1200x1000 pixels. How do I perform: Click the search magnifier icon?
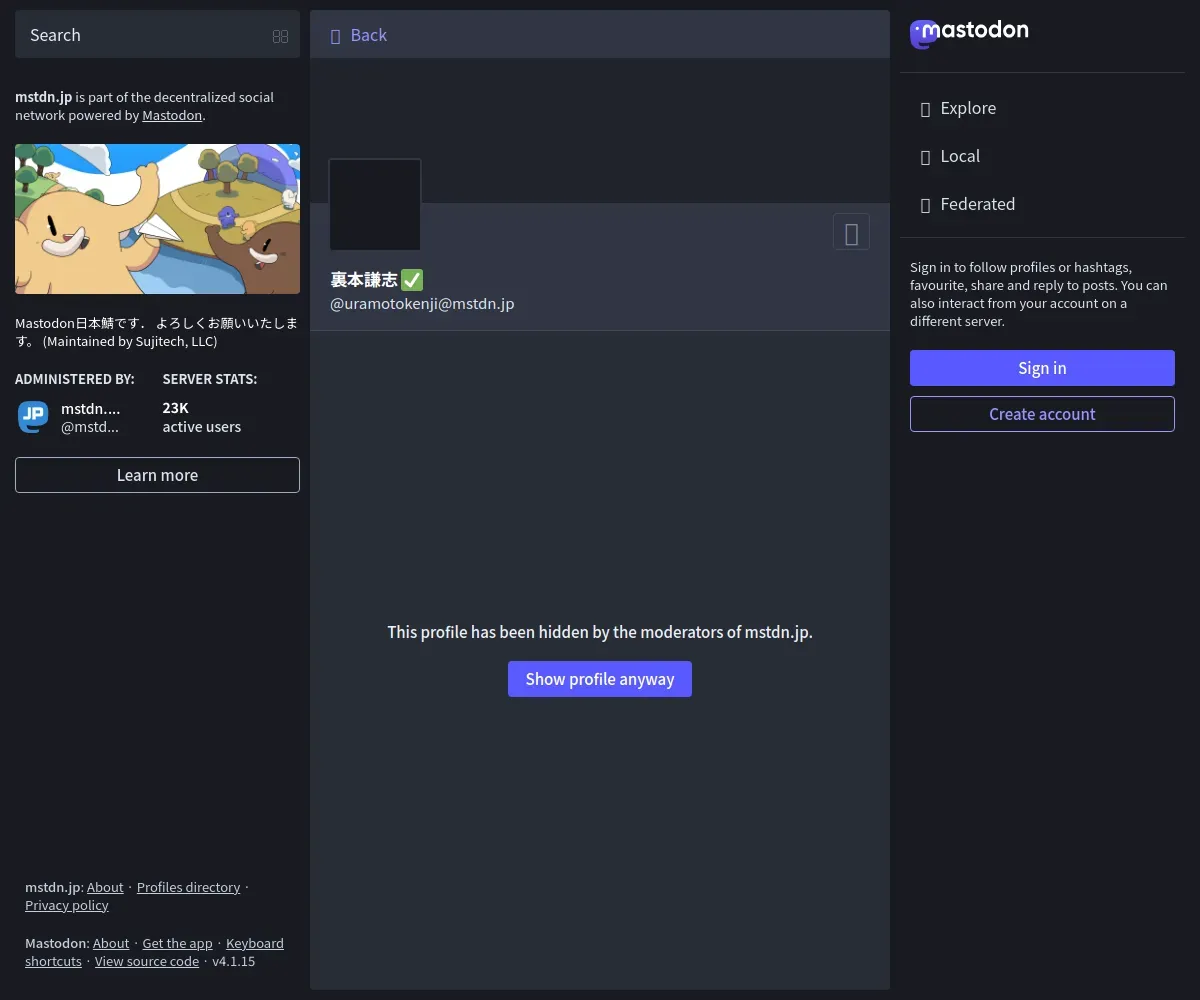click(x=280, y=36)
